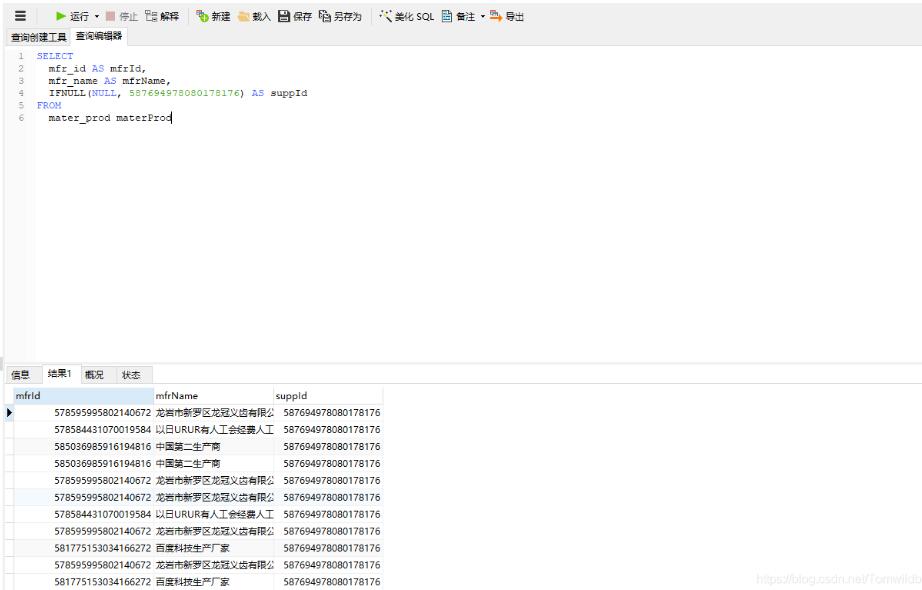
Task: Select the mfrName column header
Action: pos(180,396)
